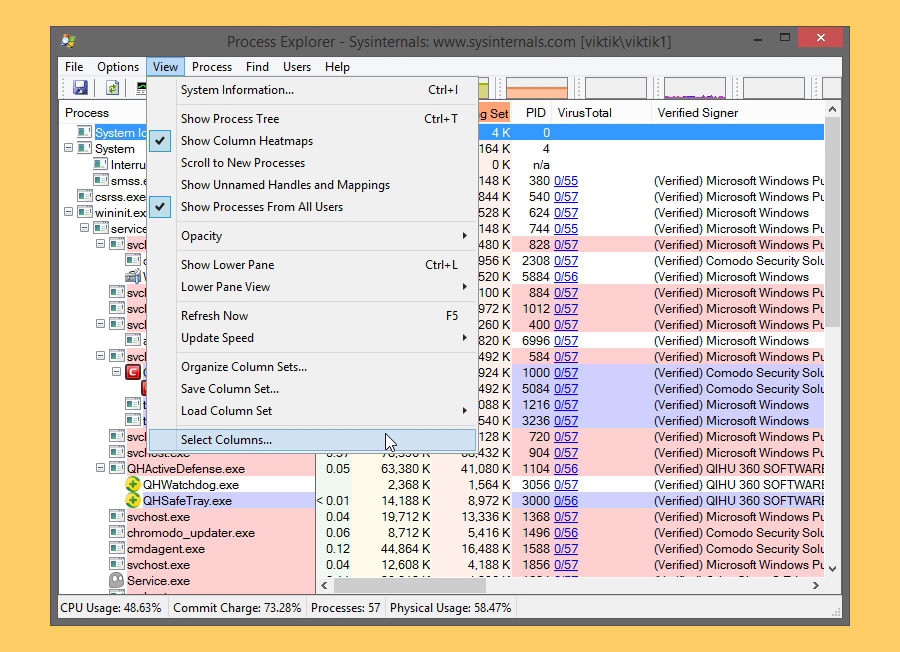Viewport: 900px width, 652px height.
Task: Click the Verified Signer column header
Action: click(x=695, y=113)
